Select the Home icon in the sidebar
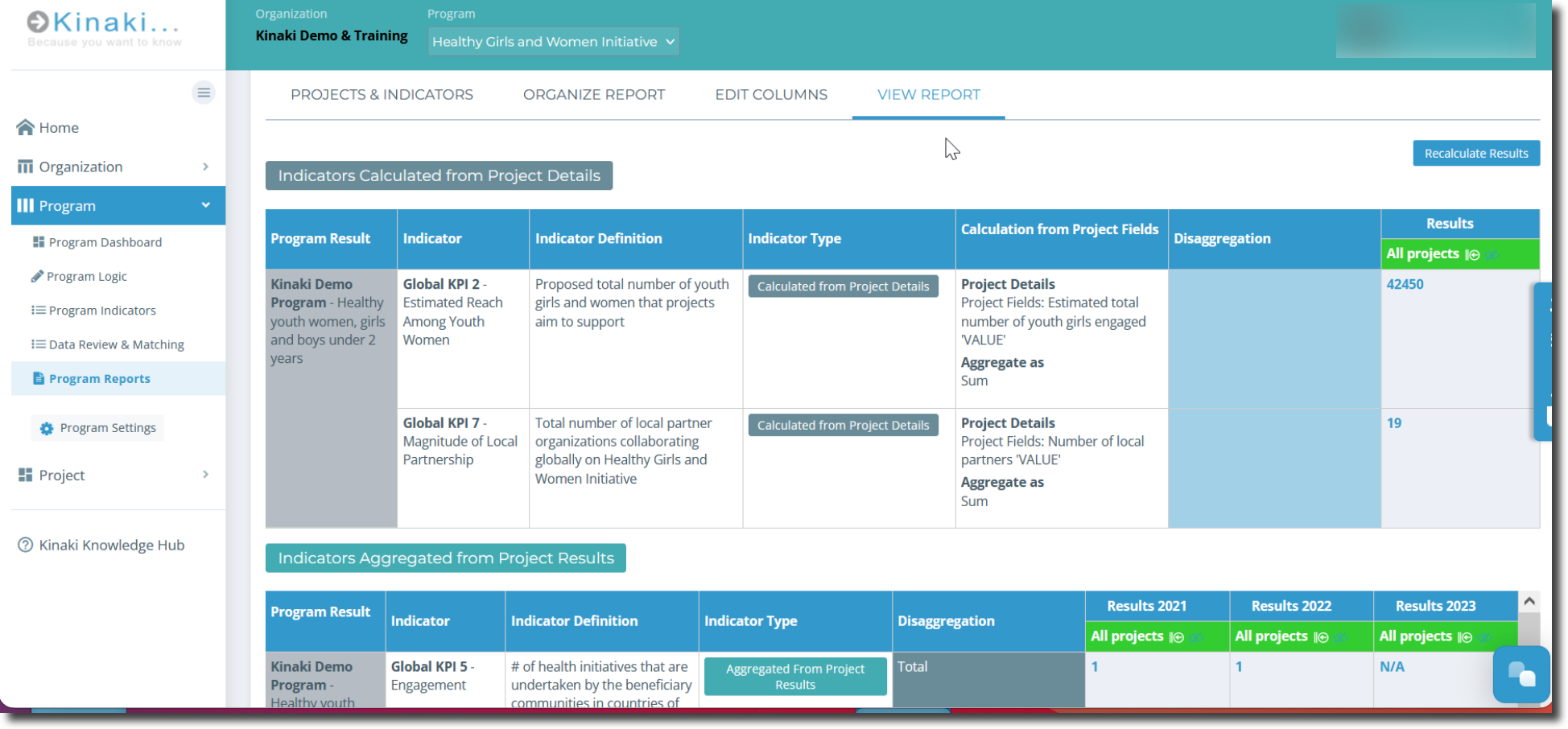Screen dimensions: 1568x729 23,127
